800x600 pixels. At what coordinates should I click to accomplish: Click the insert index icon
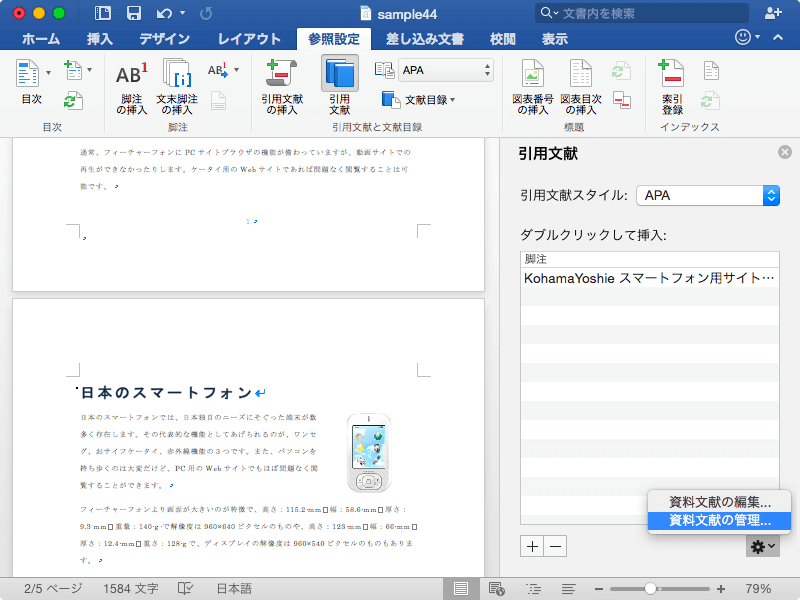pyautogui.click(x=711, y=70)
